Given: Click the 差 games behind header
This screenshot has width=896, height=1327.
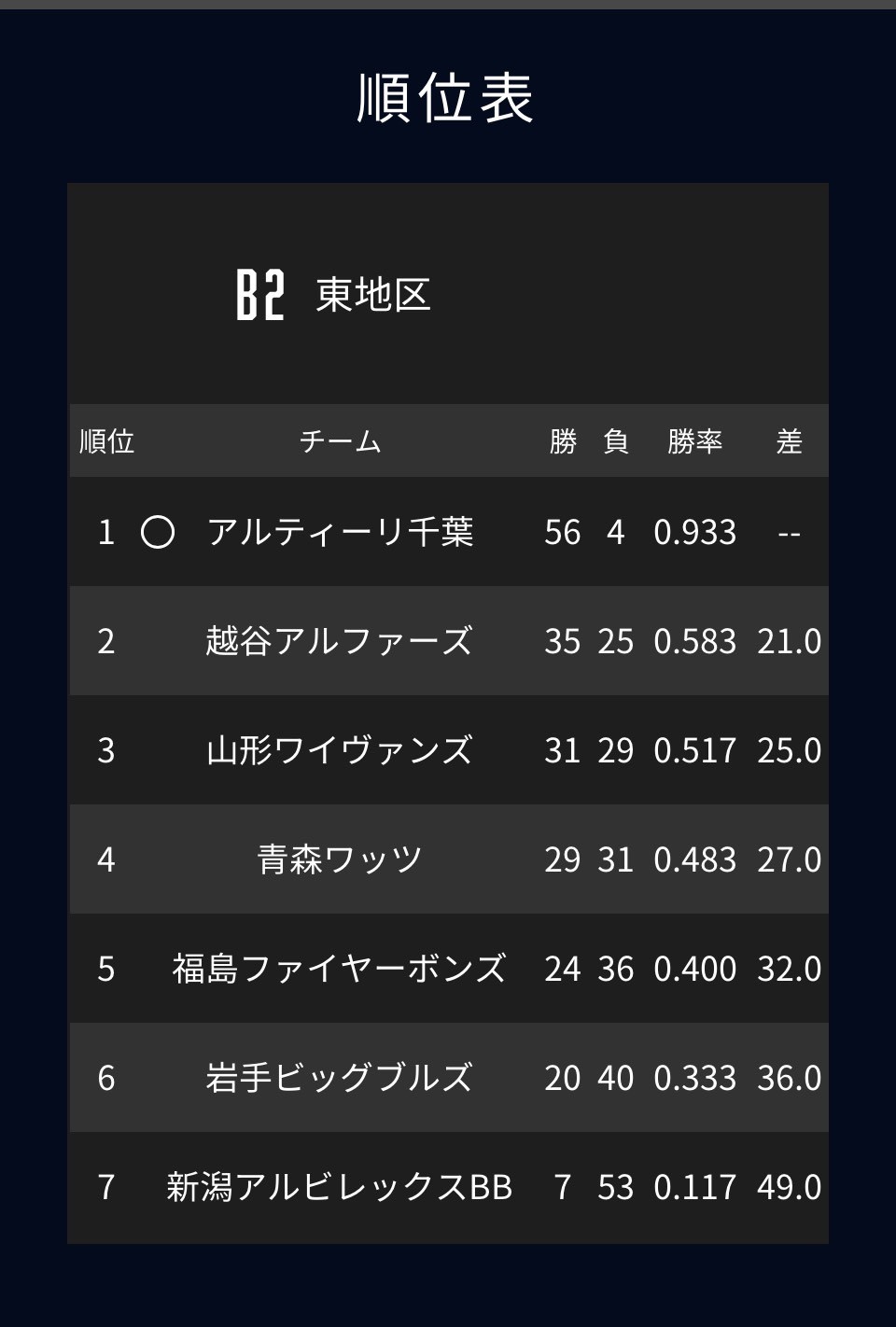Looking at the screenshot, I should pos(790,440).
